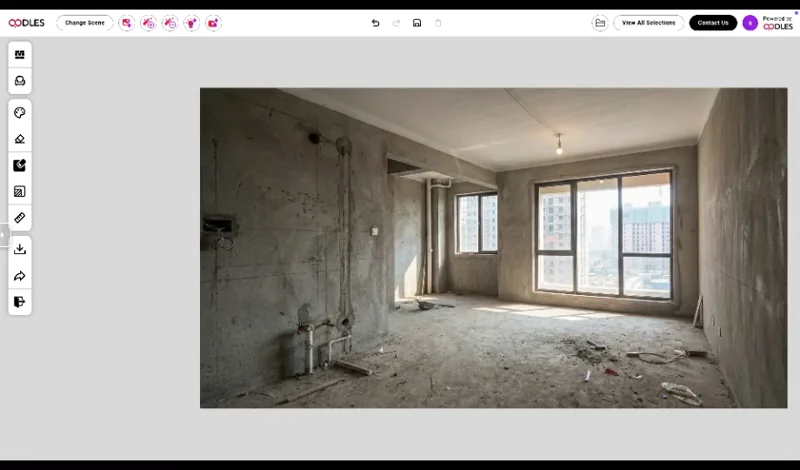This screenshot has height=470, width=800.
Task: Click the trash delete icon in toolbar
Action: coord(438,23)
